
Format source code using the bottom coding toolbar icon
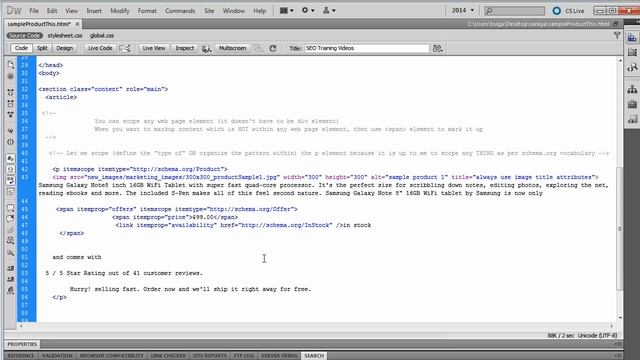[x=11, y=291]
